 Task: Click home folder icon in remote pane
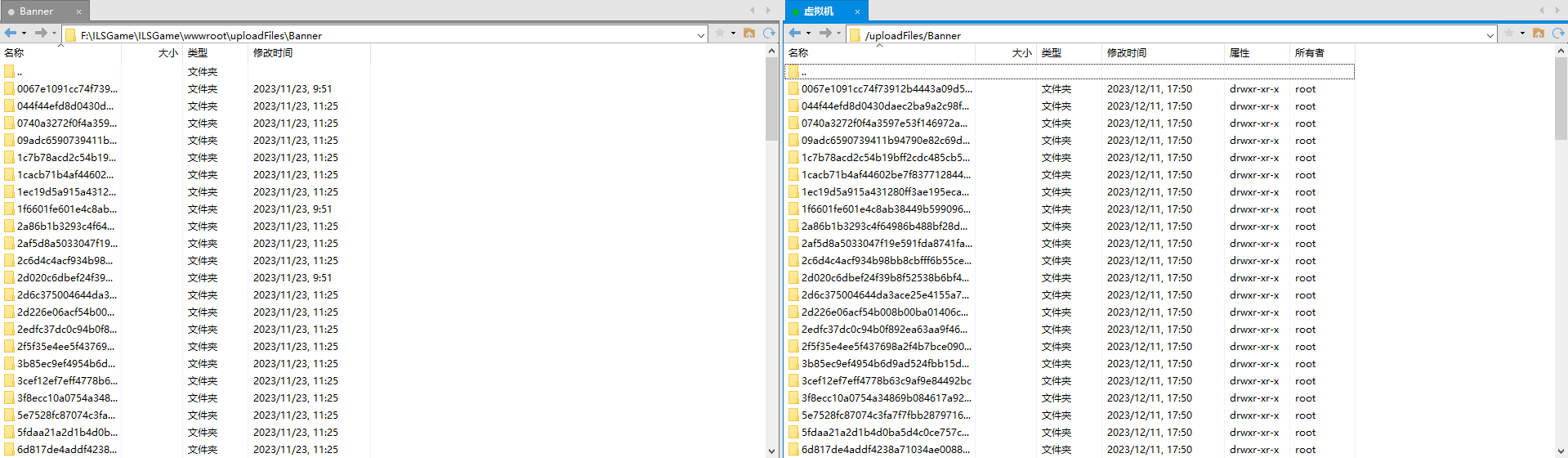tap(1539, 34)
